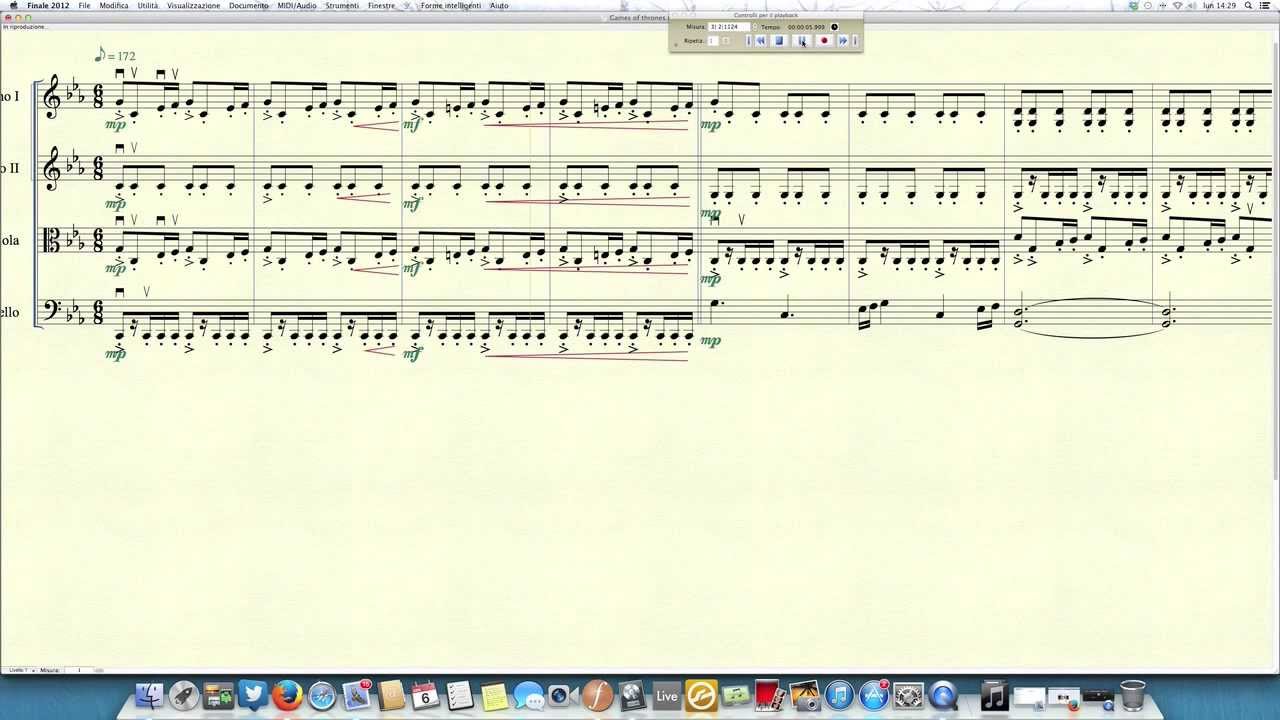This screenshot has height=720, width=1280.
Task: Open Finder from the Dock
Action: click(x=149, y=695)
